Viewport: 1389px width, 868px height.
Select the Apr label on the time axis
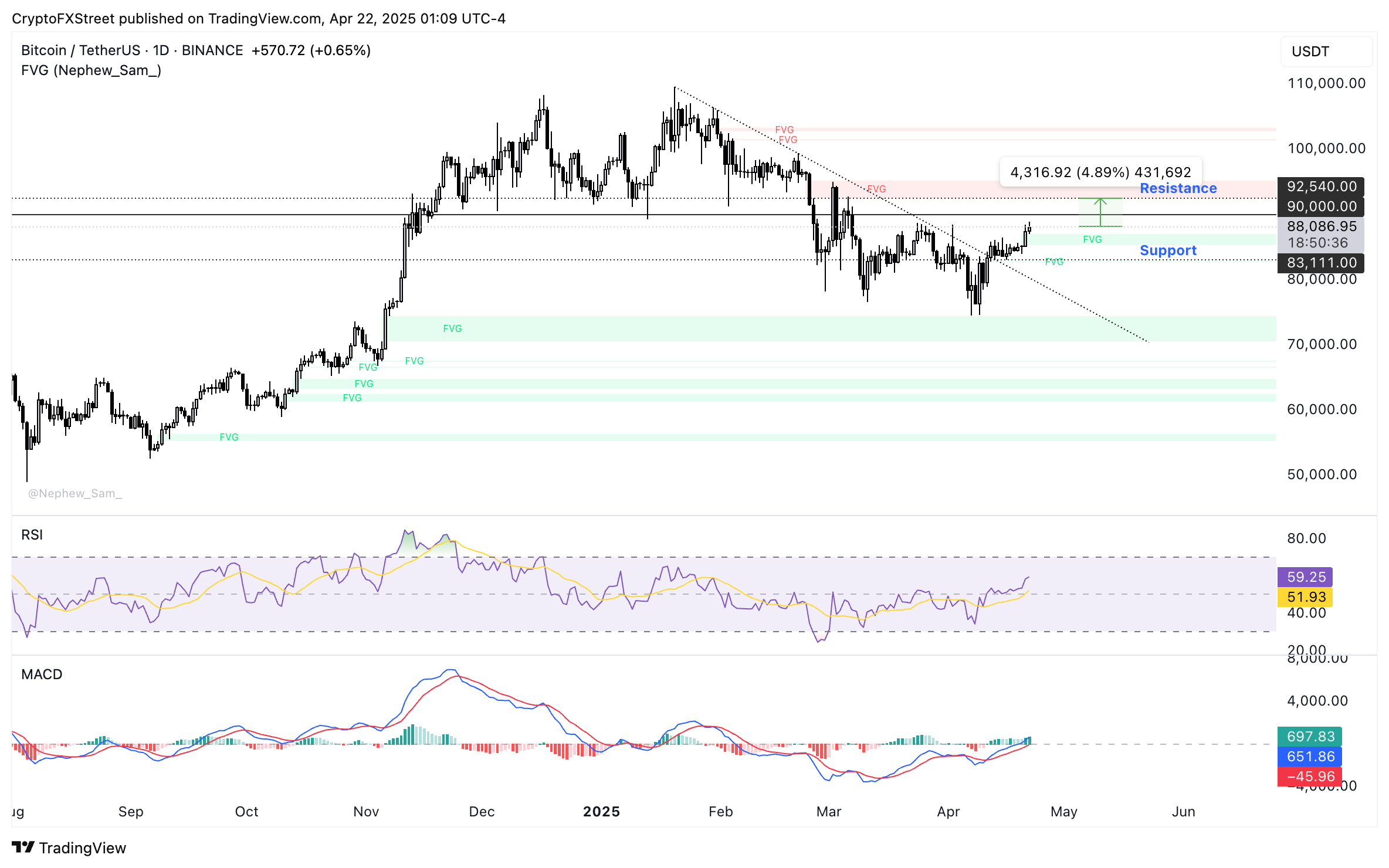pos(948,812)
